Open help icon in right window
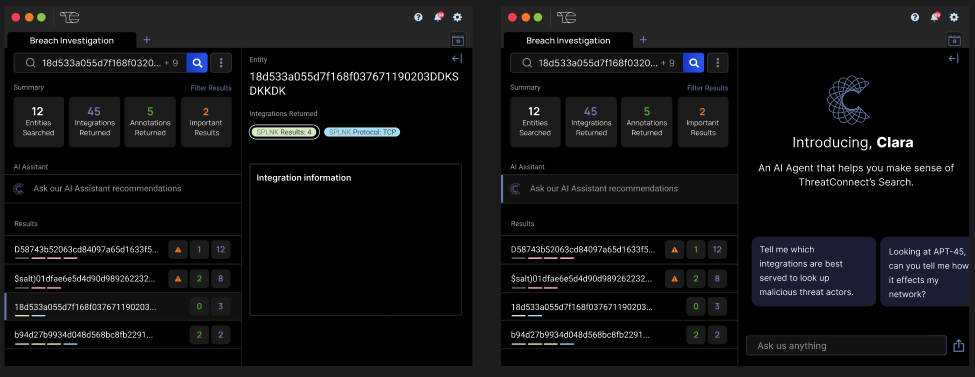This screenshot has width=975, height=377. coord(915,17)
